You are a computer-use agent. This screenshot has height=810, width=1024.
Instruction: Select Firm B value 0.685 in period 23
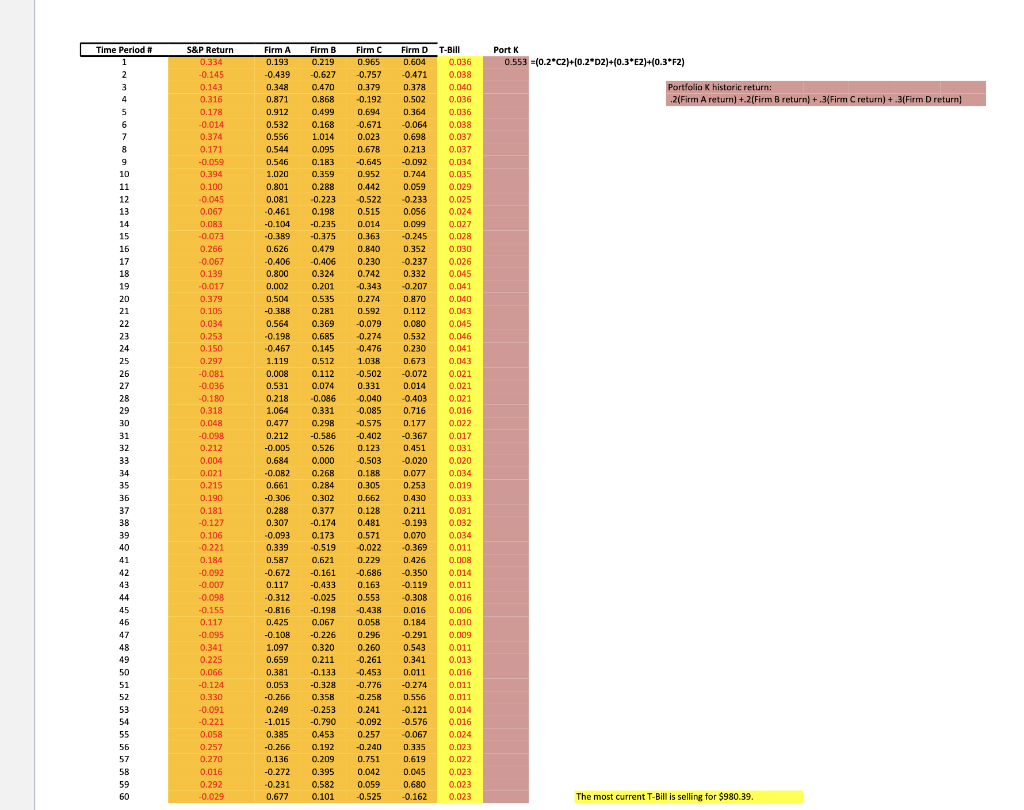pos(323,336)
